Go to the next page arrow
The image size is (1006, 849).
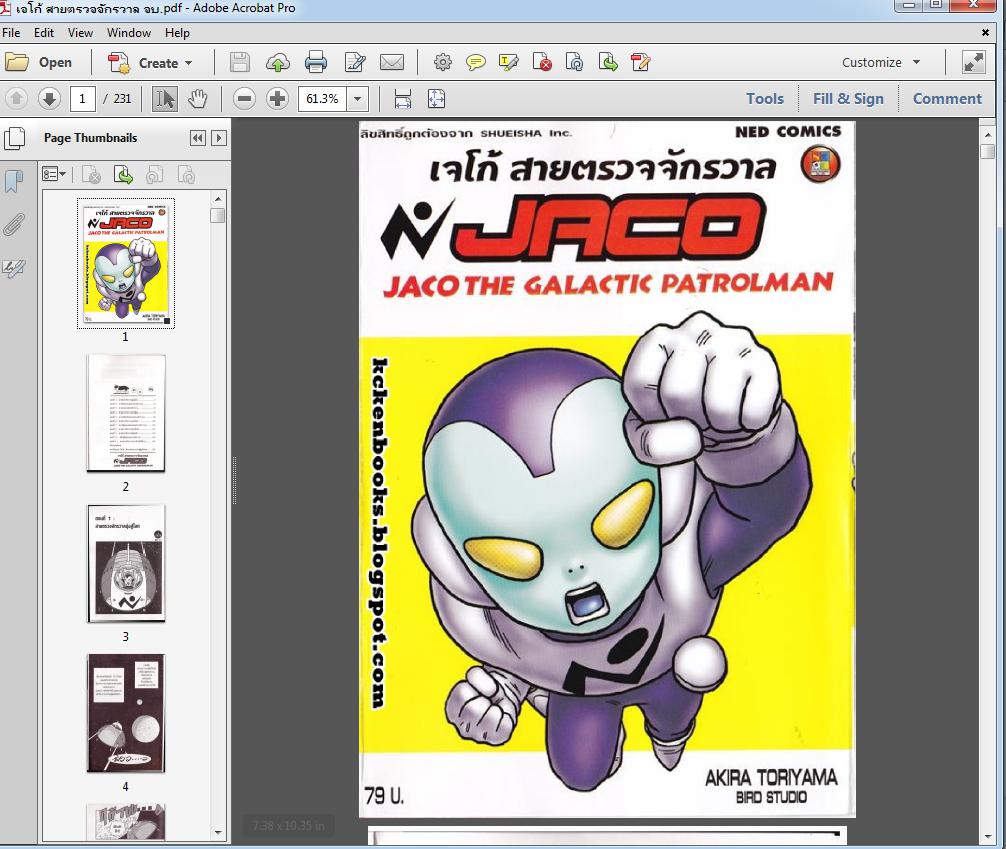49,99
